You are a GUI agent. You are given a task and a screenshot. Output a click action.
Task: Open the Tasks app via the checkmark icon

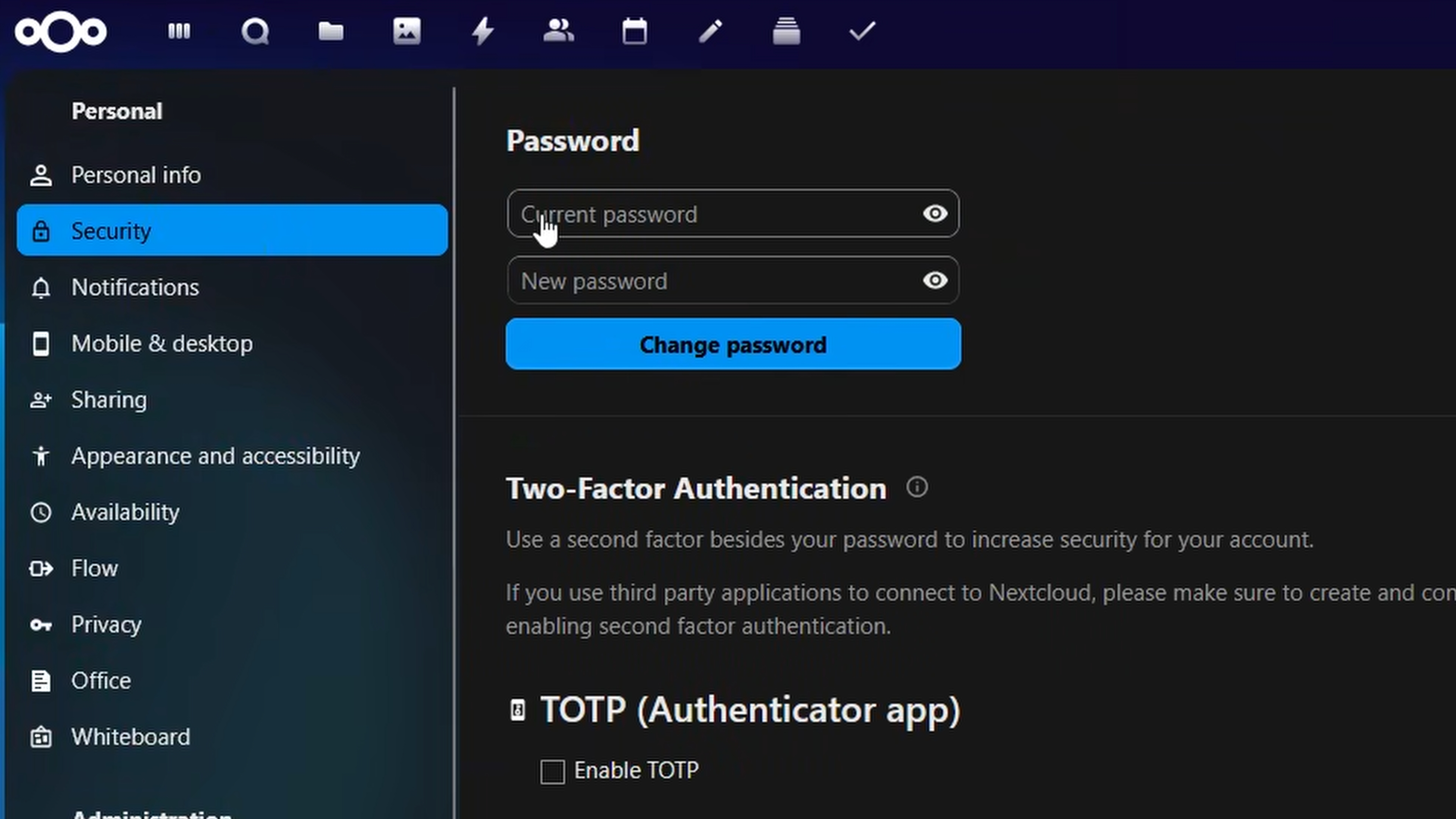pos(861,31)
